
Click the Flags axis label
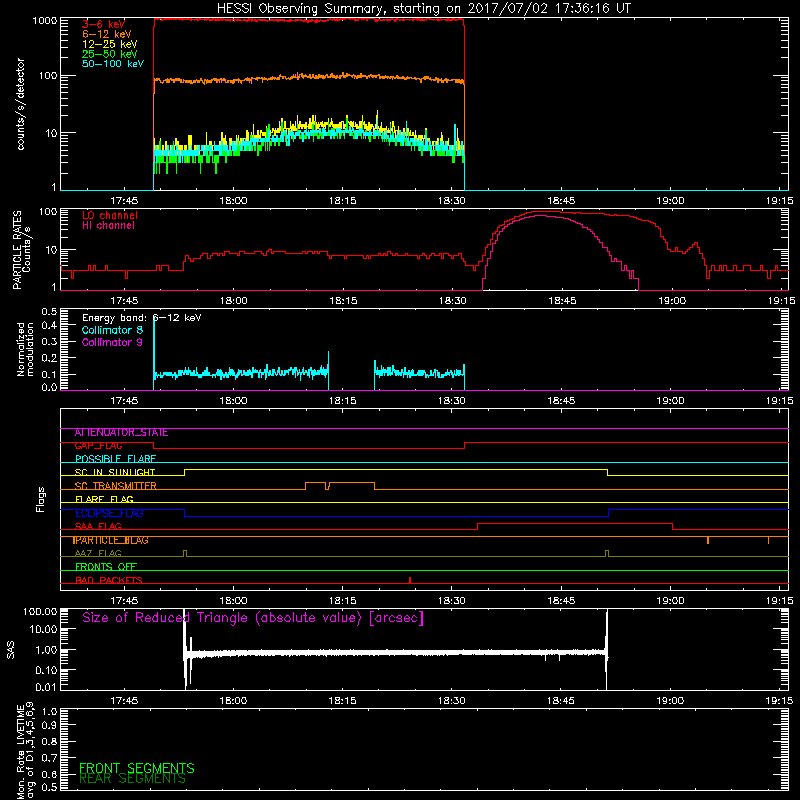[x=41, y=499]
